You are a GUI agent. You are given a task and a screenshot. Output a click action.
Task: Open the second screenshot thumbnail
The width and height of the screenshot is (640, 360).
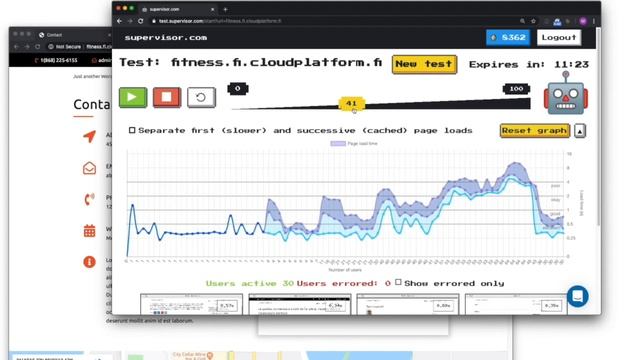coord(300,304)
